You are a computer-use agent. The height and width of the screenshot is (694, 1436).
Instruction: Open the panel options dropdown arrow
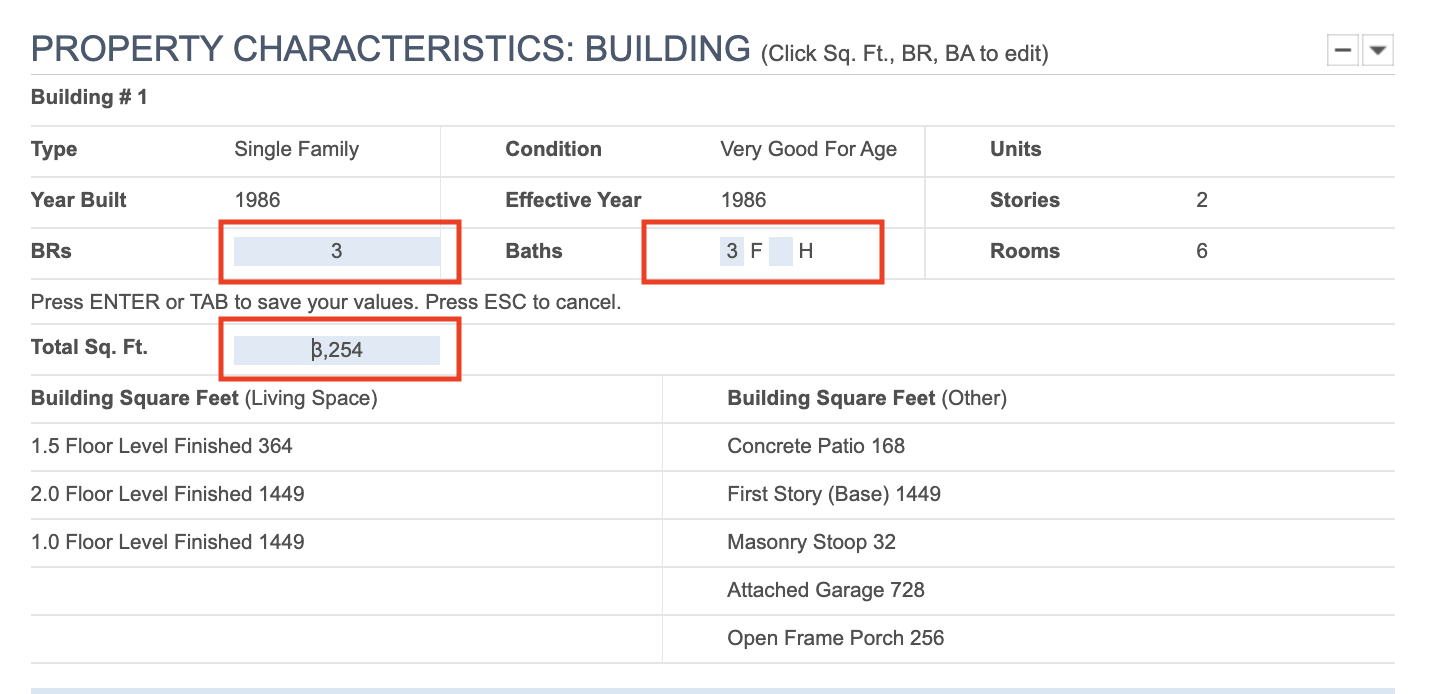point(1378,50)
